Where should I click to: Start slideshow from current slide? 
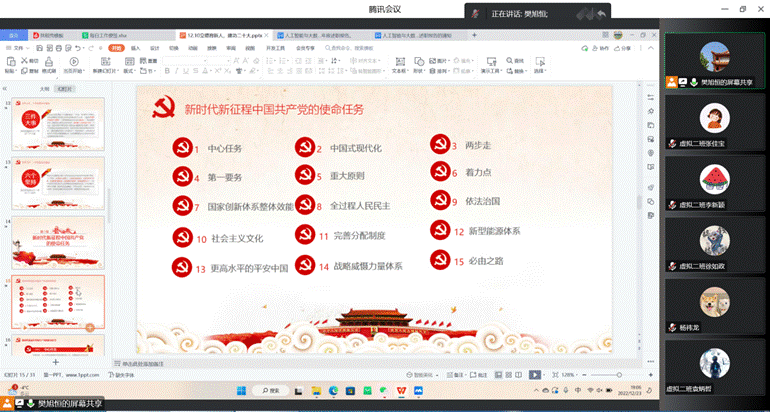[x=73, y=60]
